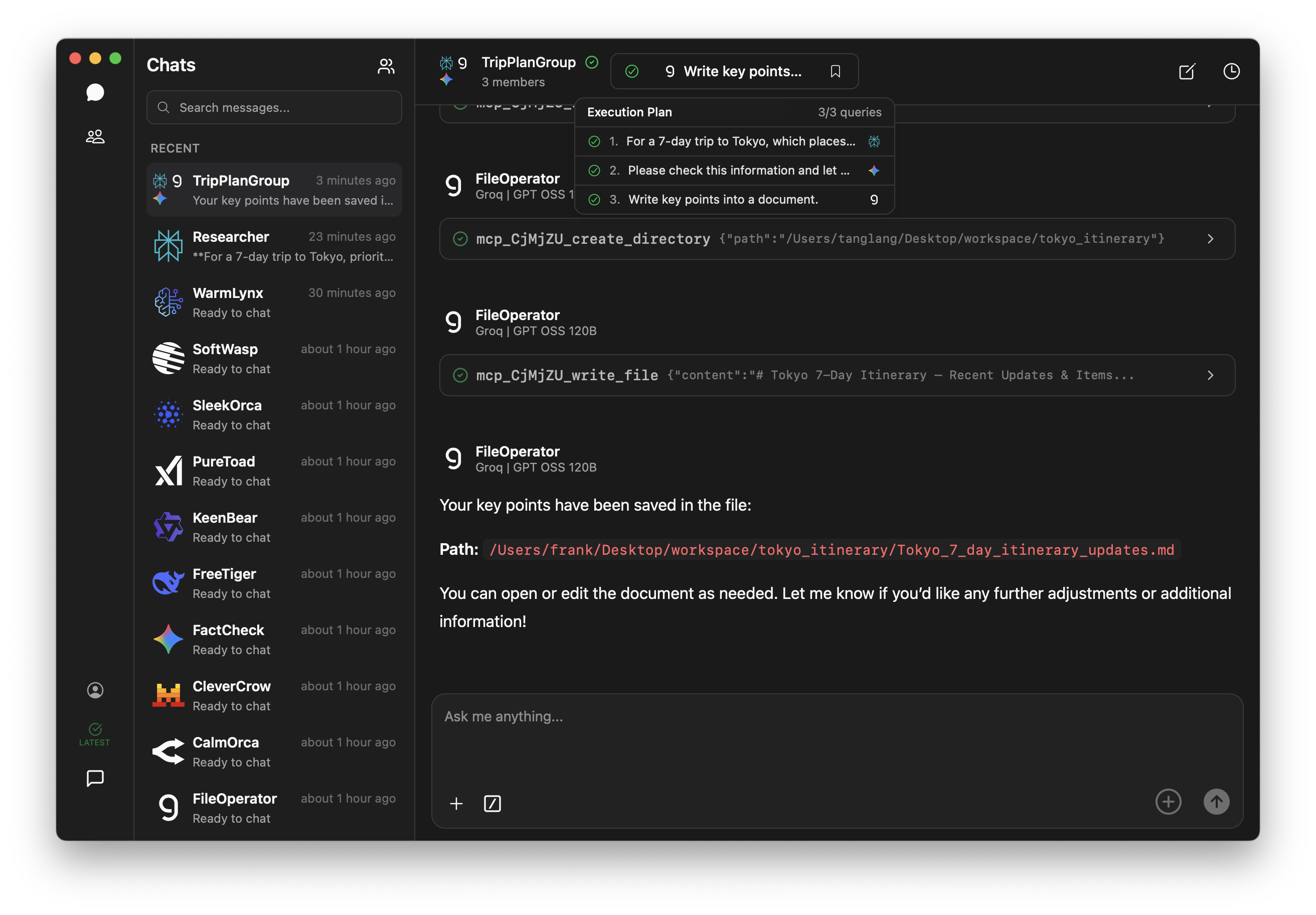This screenshot has height=915, width=1316.
Task: Open the FreeTiger chat
Action: coord(274,583)
